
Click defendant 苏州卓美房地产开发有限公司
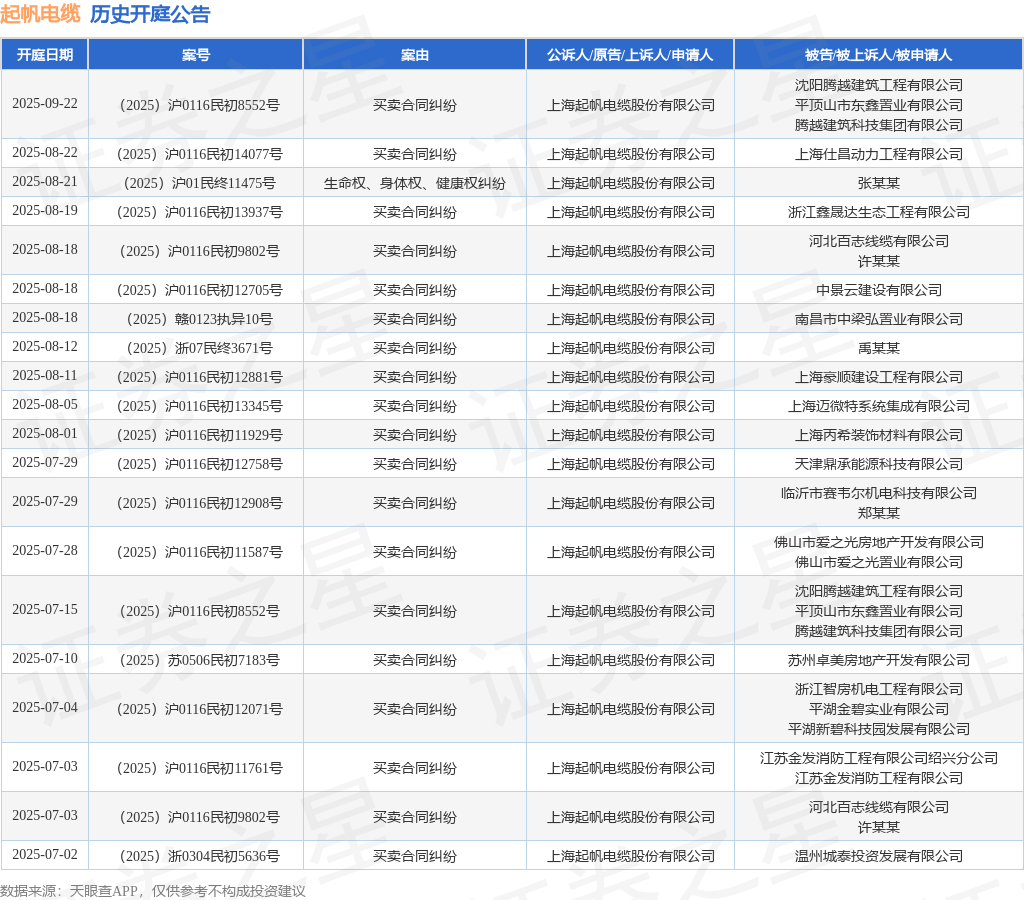point(878,660)
